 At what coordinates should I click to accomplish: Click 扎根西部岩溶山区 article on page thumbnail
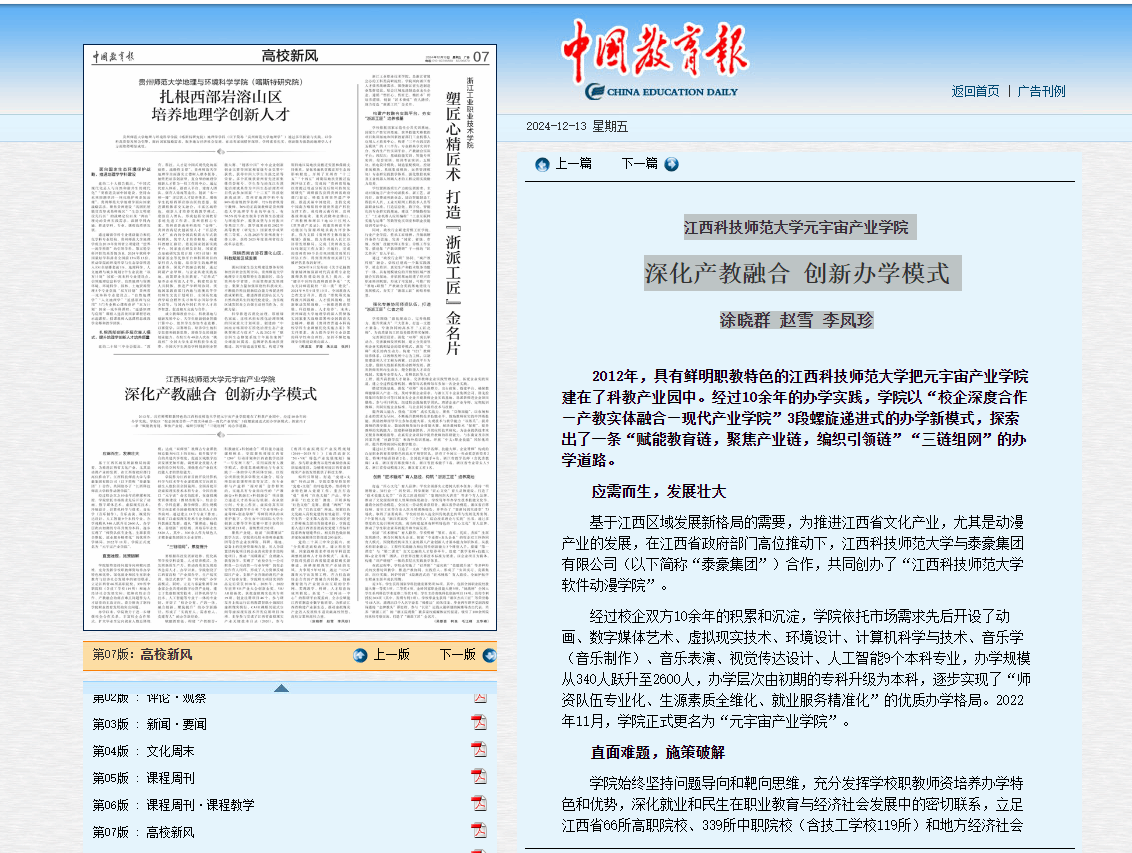coord(220,105)
